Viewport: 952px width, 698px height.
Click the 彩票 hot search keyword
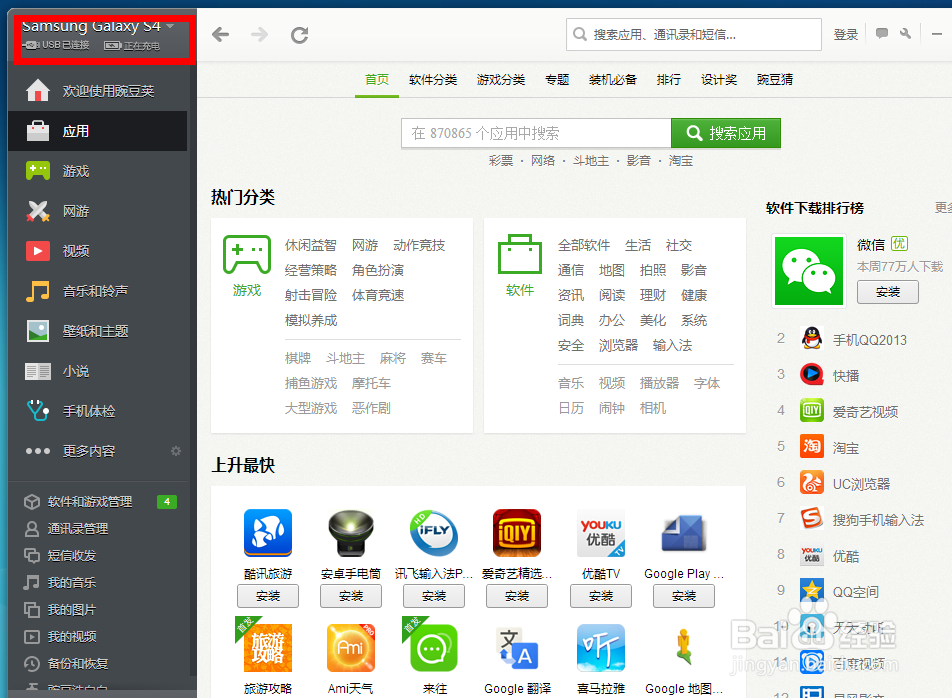(x=501, y=161)
